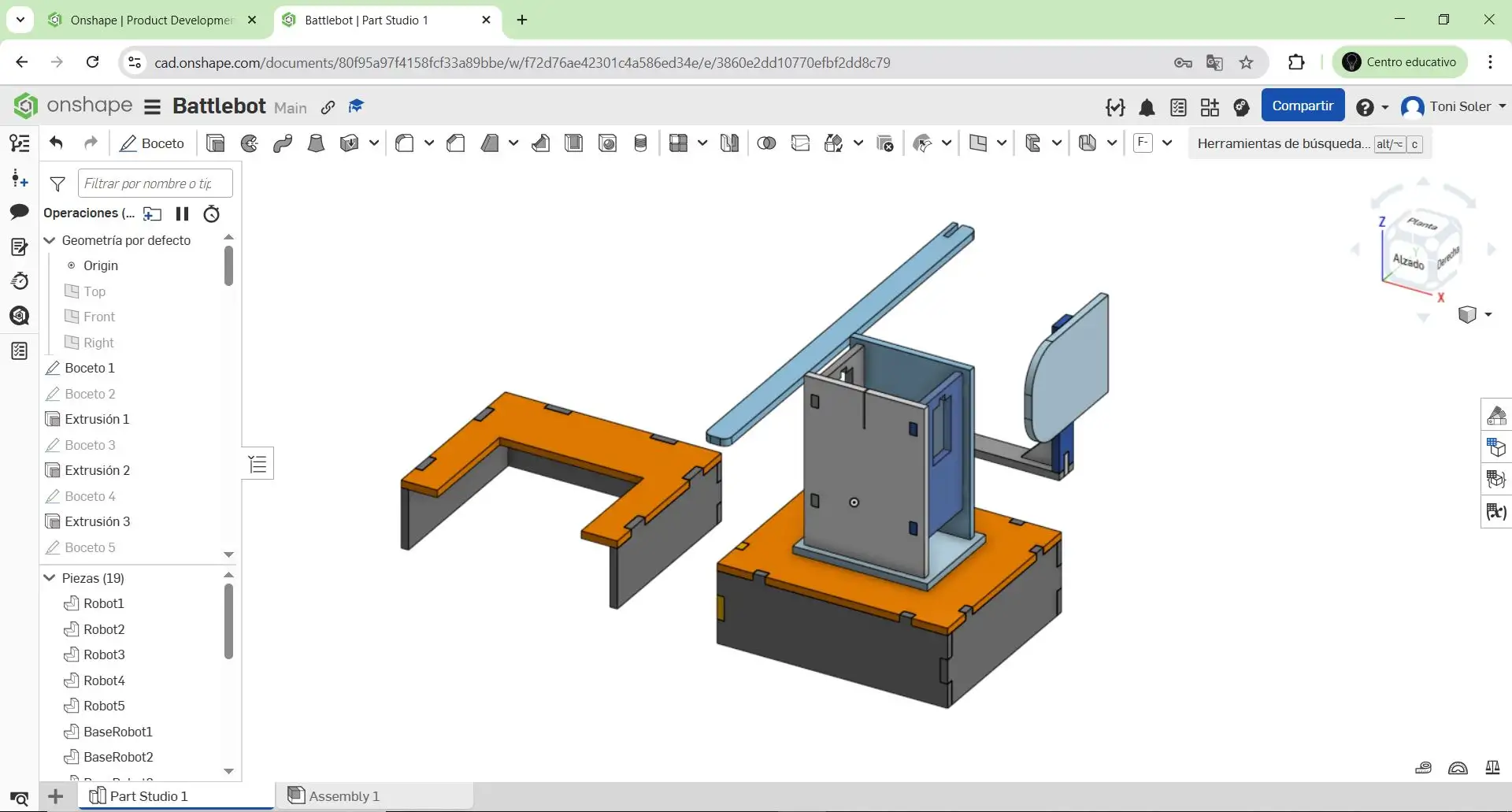1512x812 pixels.
Task: Open the notifications bell
Action: coord(1147,107)
